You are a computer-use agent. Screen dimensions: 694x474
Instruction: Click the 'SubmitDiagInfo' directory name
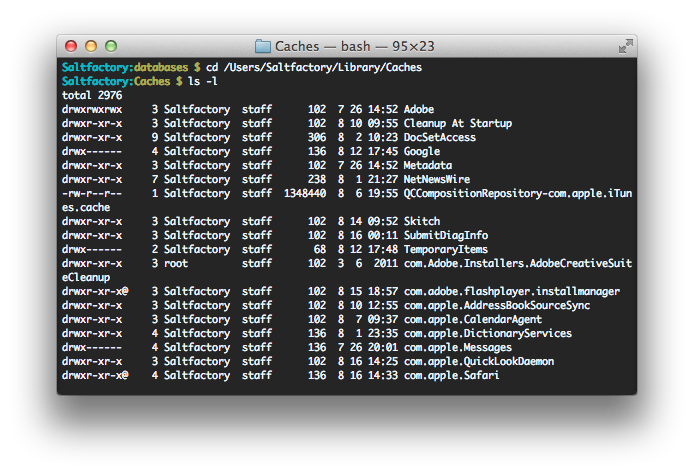coord(446,235)
